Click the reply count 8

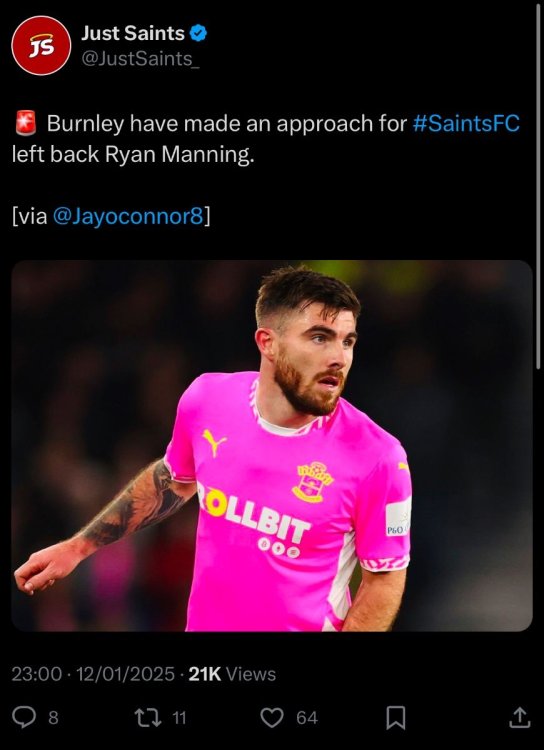tap(54, 718)
